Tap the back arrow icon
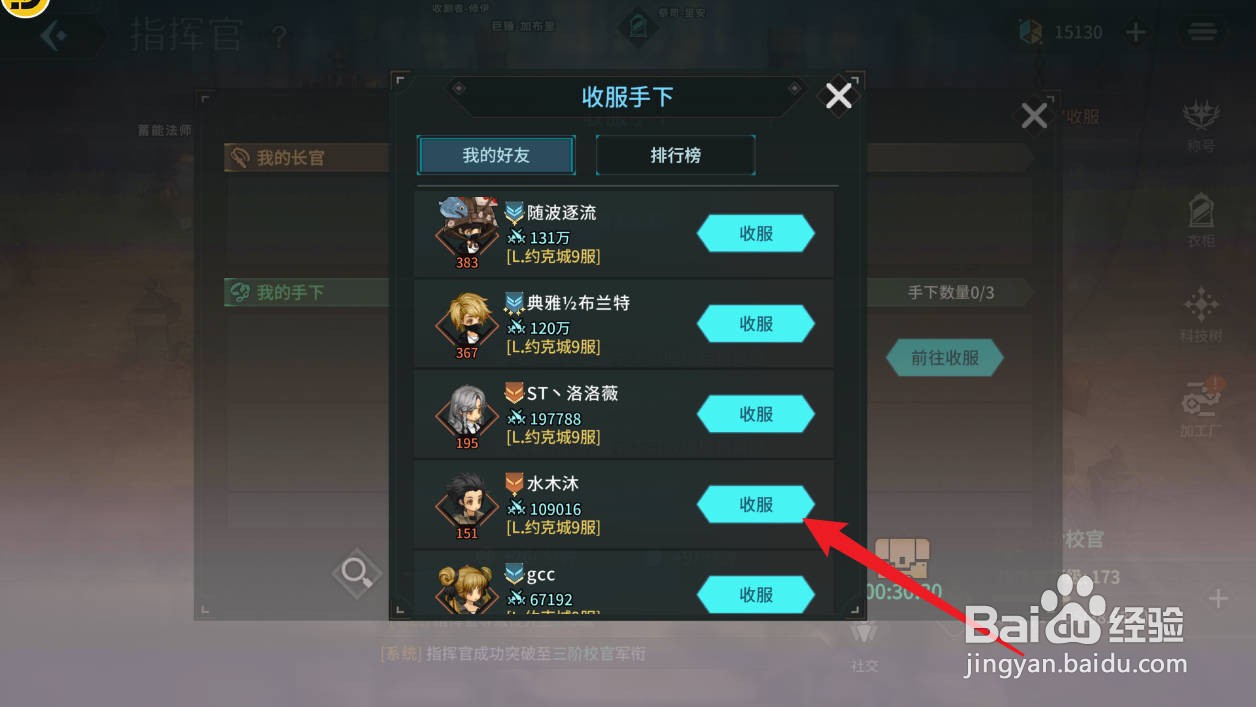The image size is (1256, 707). coord(55,36)
